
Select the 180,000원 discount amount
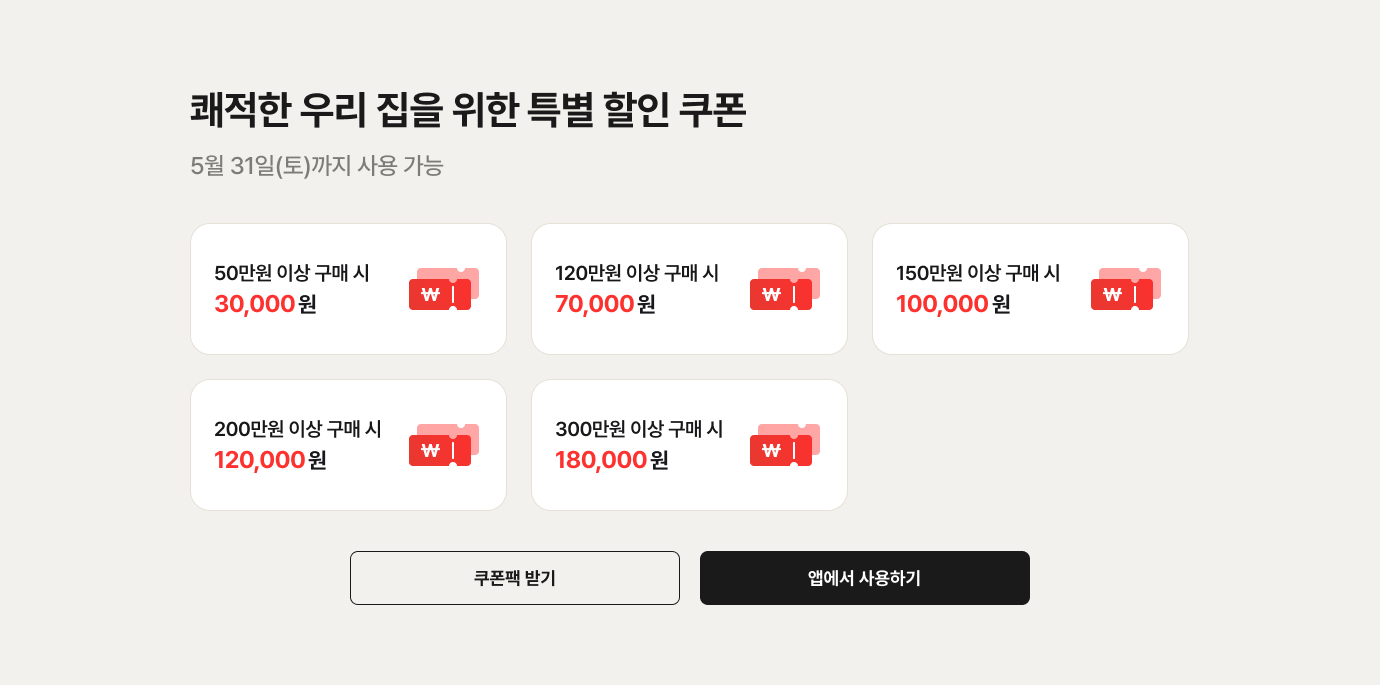tap(612, 460)
